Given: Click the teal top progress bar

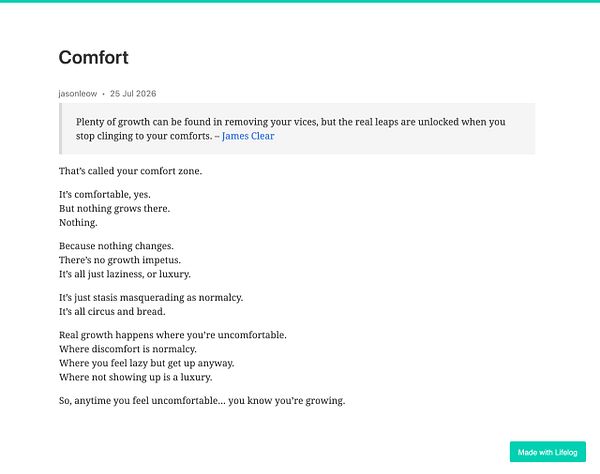Looking at the screenshot, I should (x=300, y=1).
